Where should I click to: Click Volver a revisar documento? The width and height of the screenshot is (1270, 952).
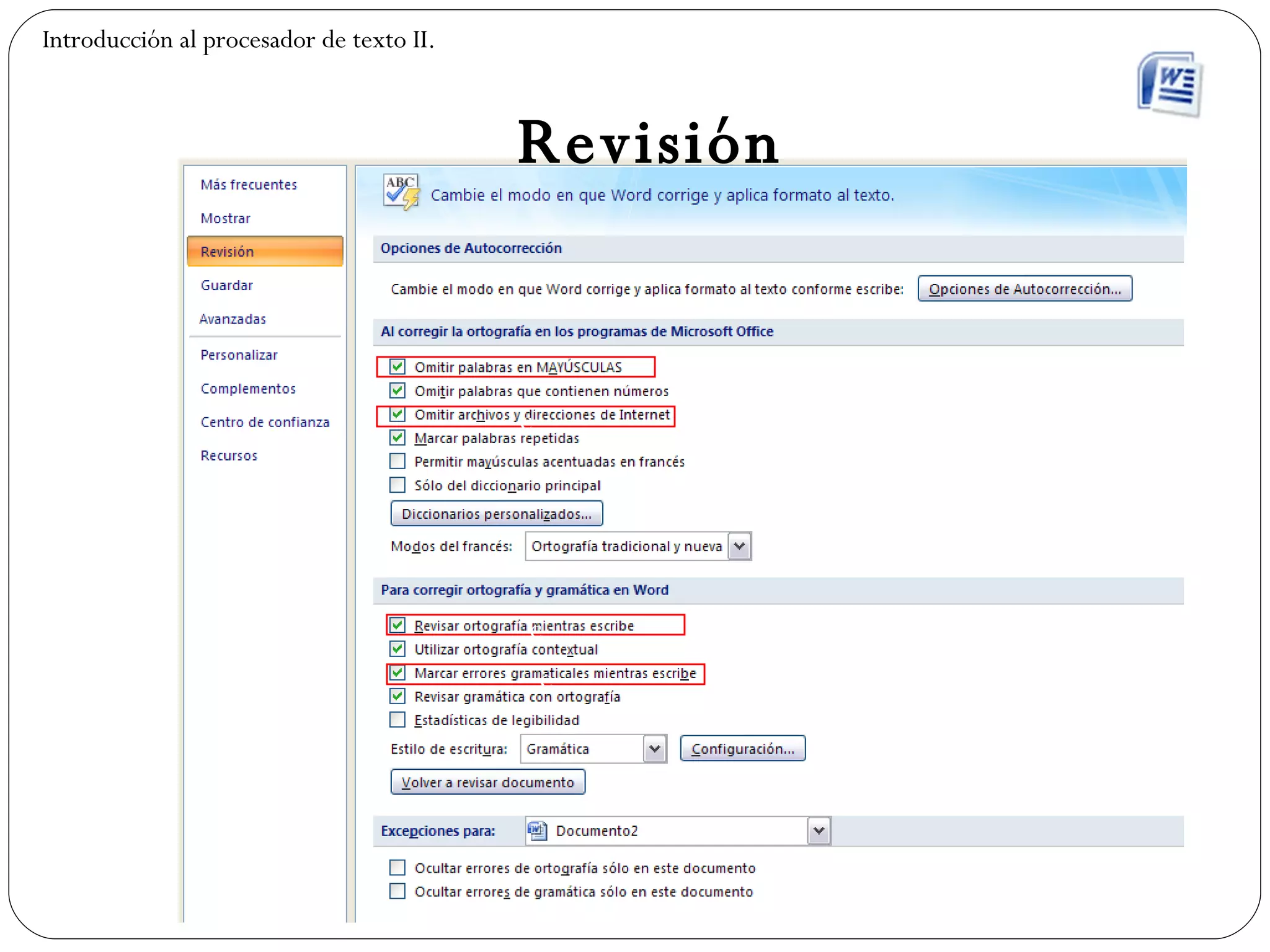[488, 782]
